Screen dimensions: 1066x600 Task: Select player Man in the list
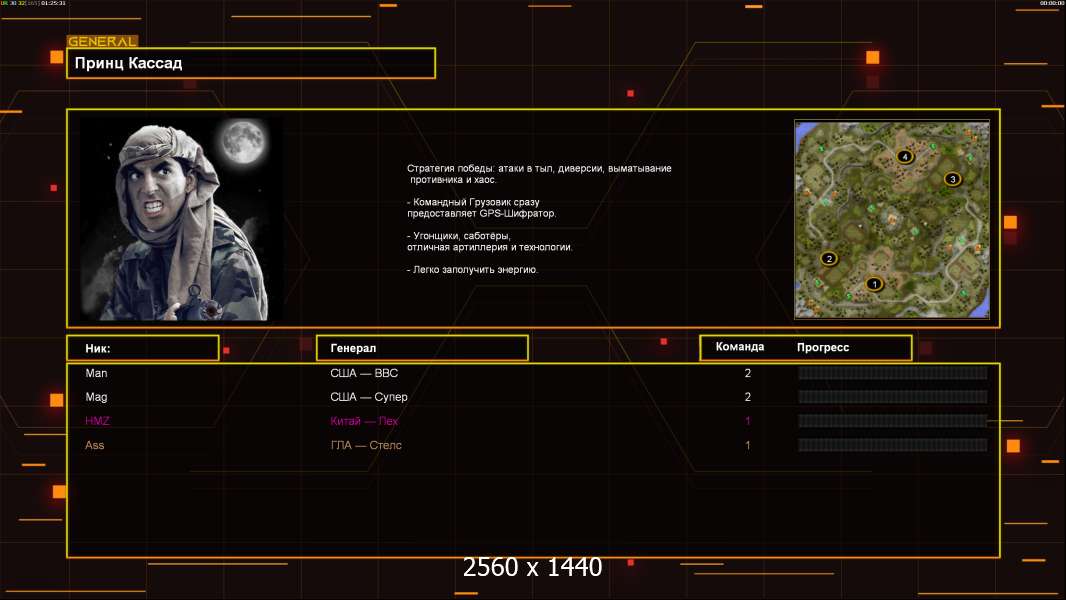tap(96, 373)
